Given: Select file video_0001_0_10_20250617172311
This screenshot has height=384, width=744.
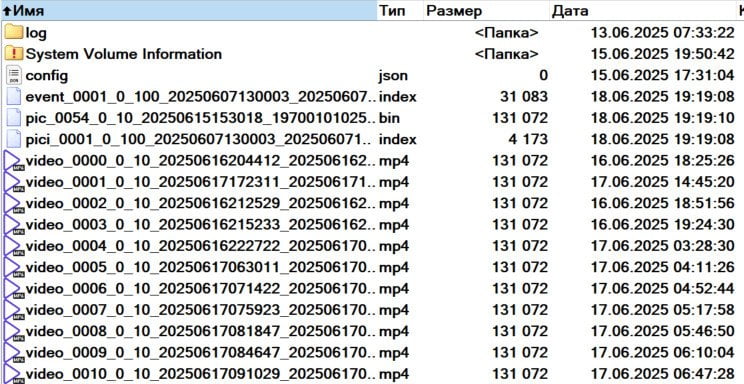Looking at the screenshot, I should 201,182.
